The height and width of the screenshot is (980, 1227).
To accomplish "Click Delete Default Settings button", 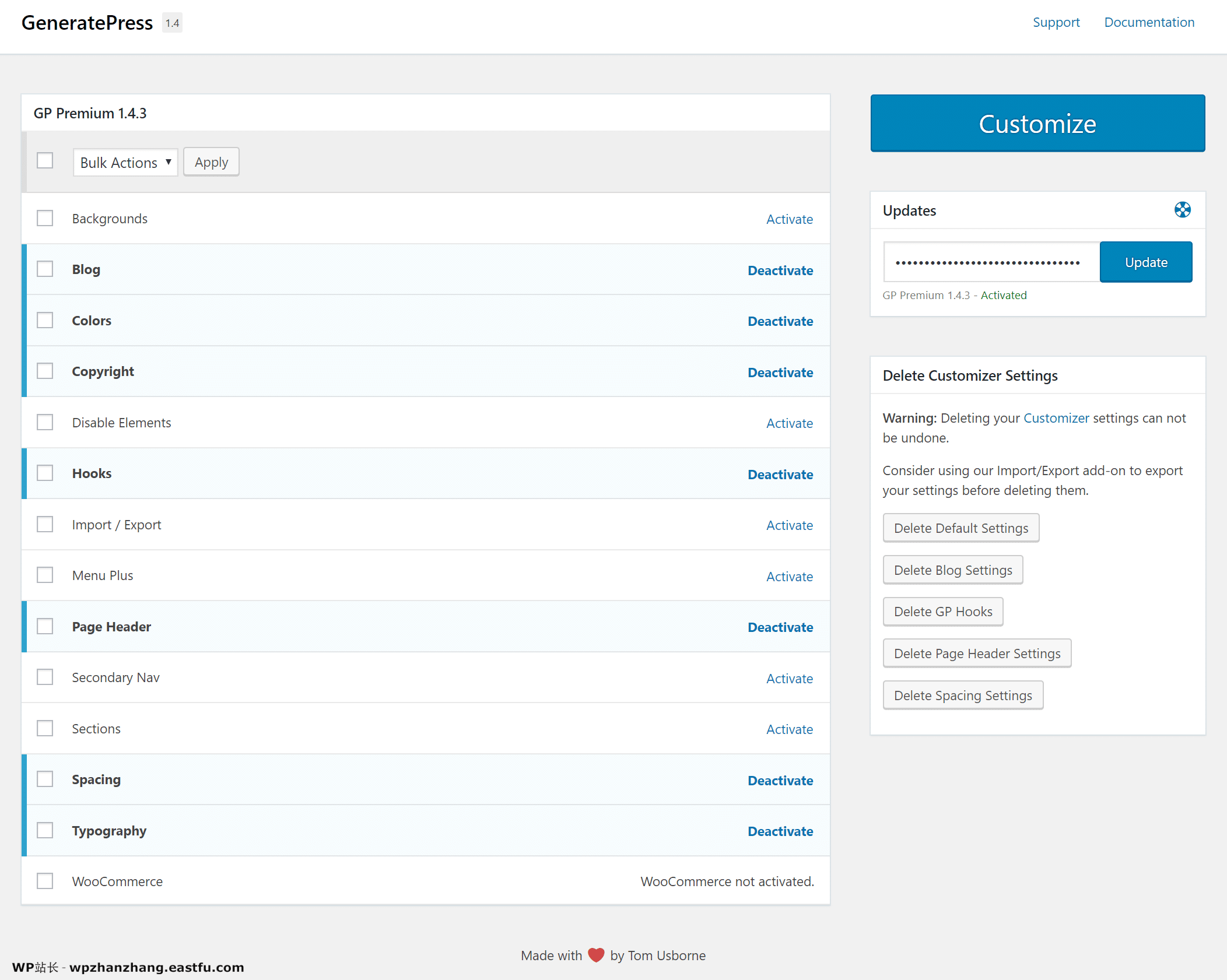I will [961, 528].
